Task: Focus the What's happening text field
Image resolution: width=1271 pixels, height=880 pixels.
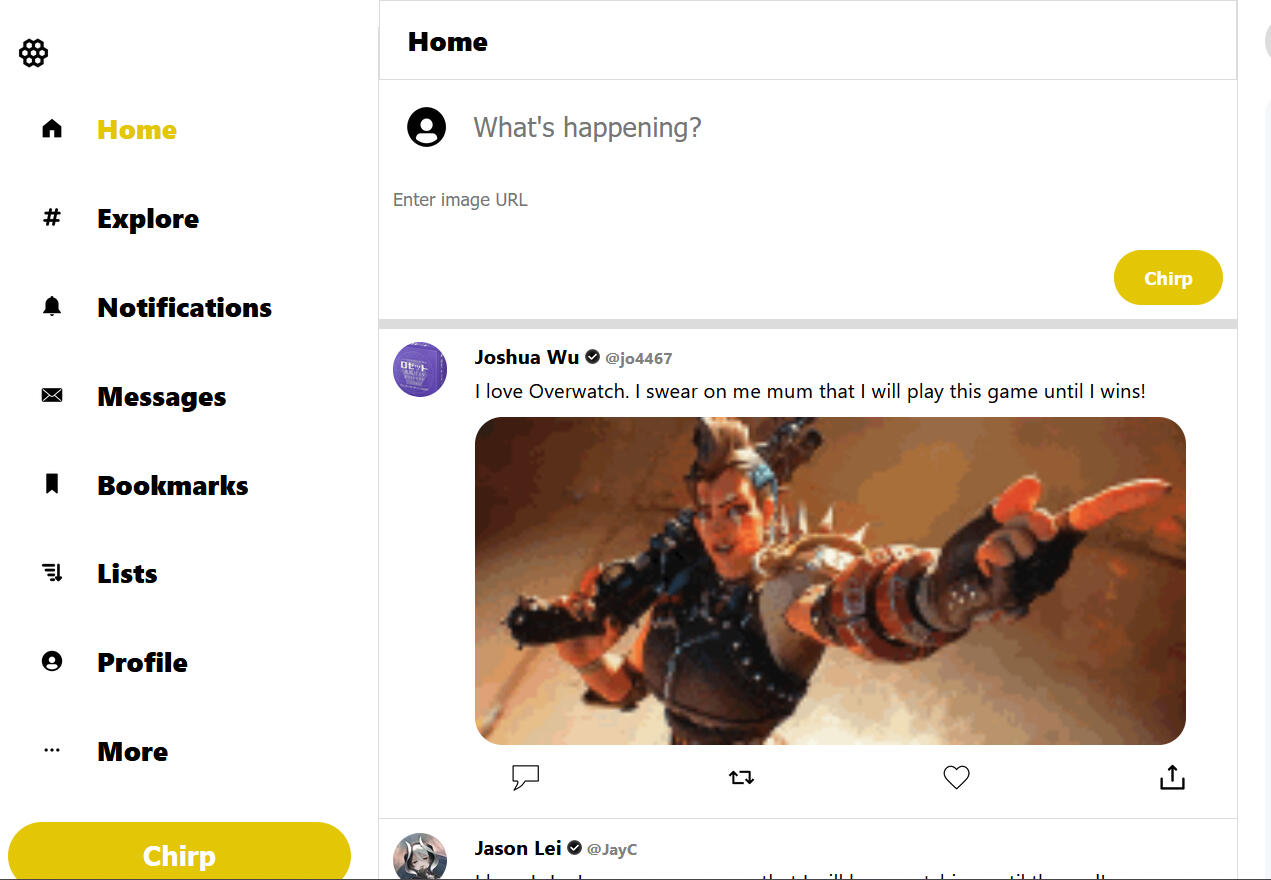Action: coord(840,127)
